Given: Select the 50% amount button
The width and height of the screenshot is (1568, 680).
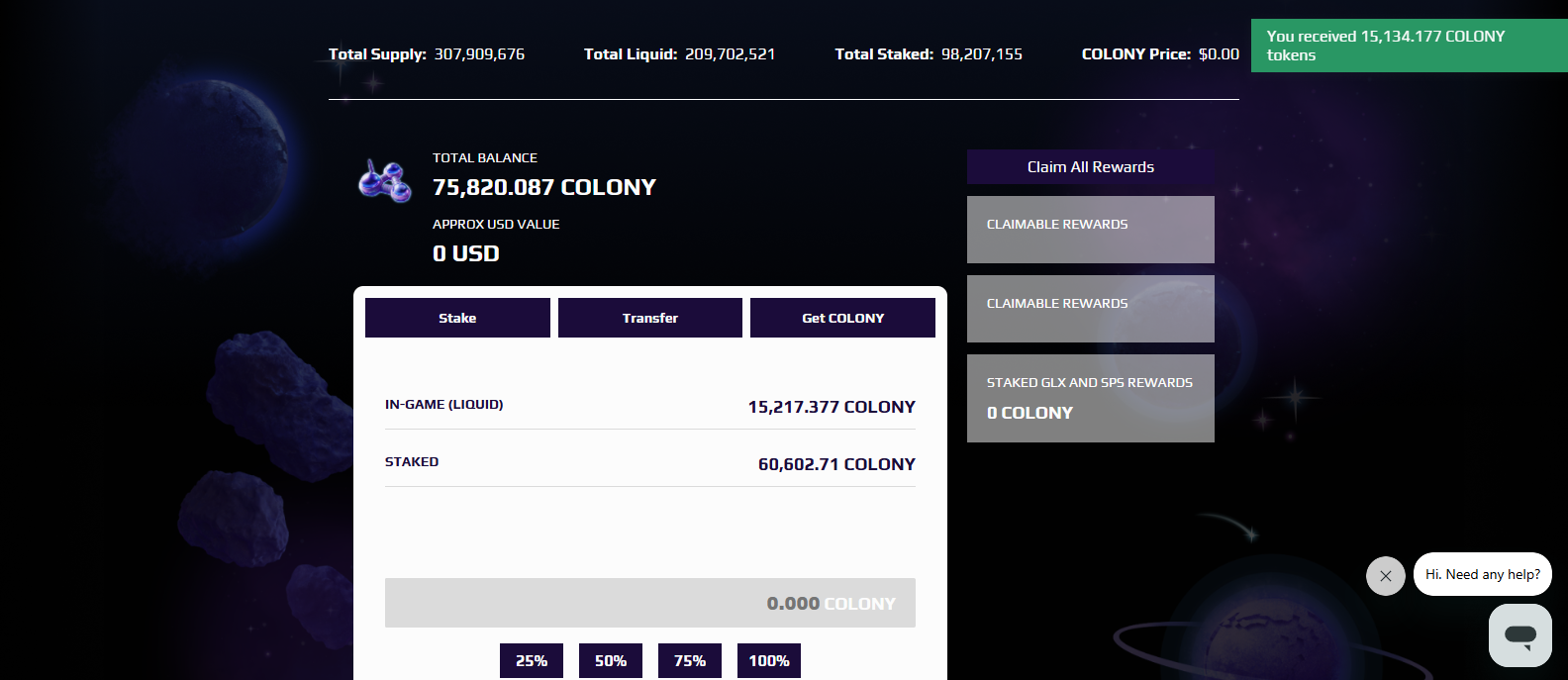Looking at the screenshot, I should [611, 660].
